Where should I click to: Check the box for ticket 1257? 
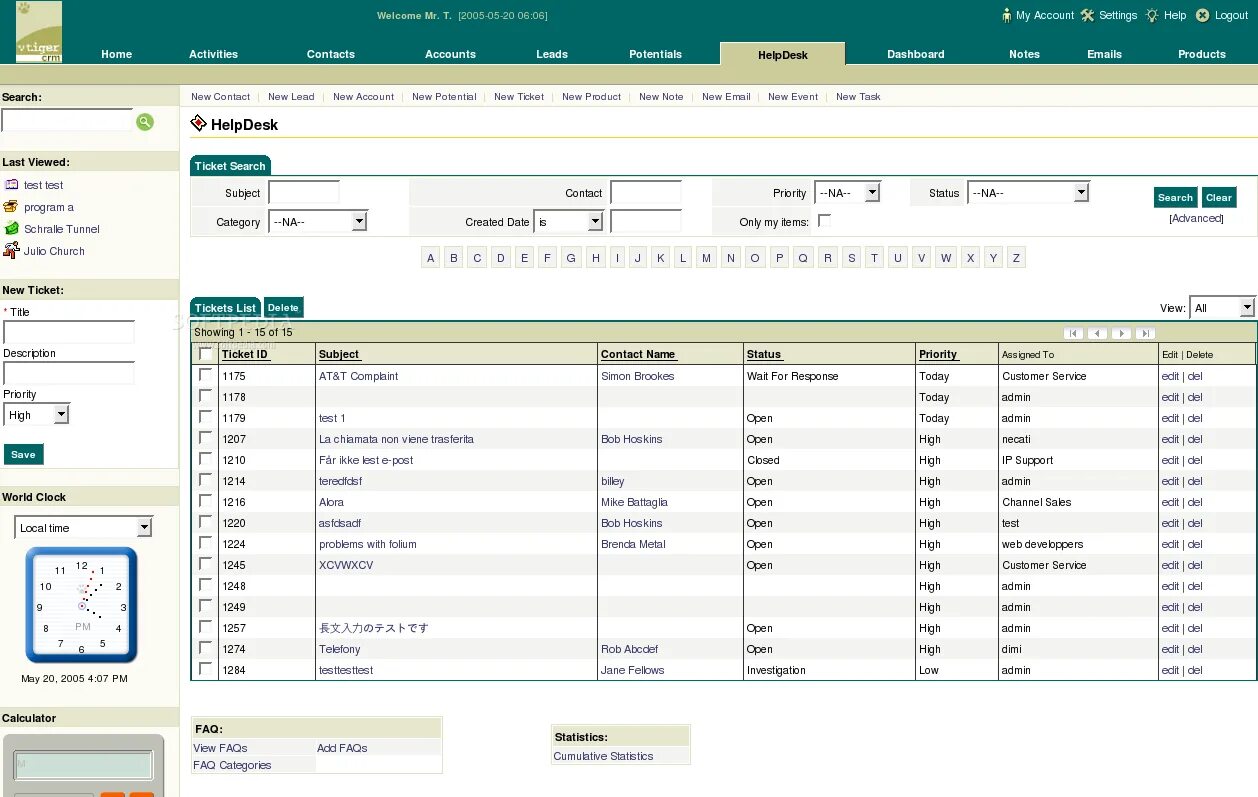206,627
